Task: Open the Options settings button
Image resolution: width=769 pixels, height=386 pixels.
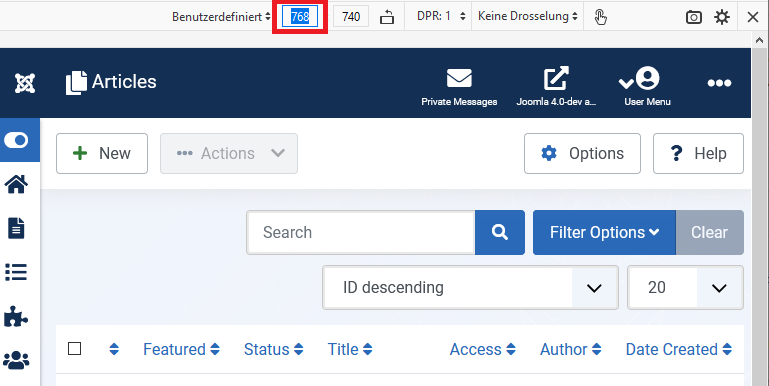Action: [x=582, y=154]
